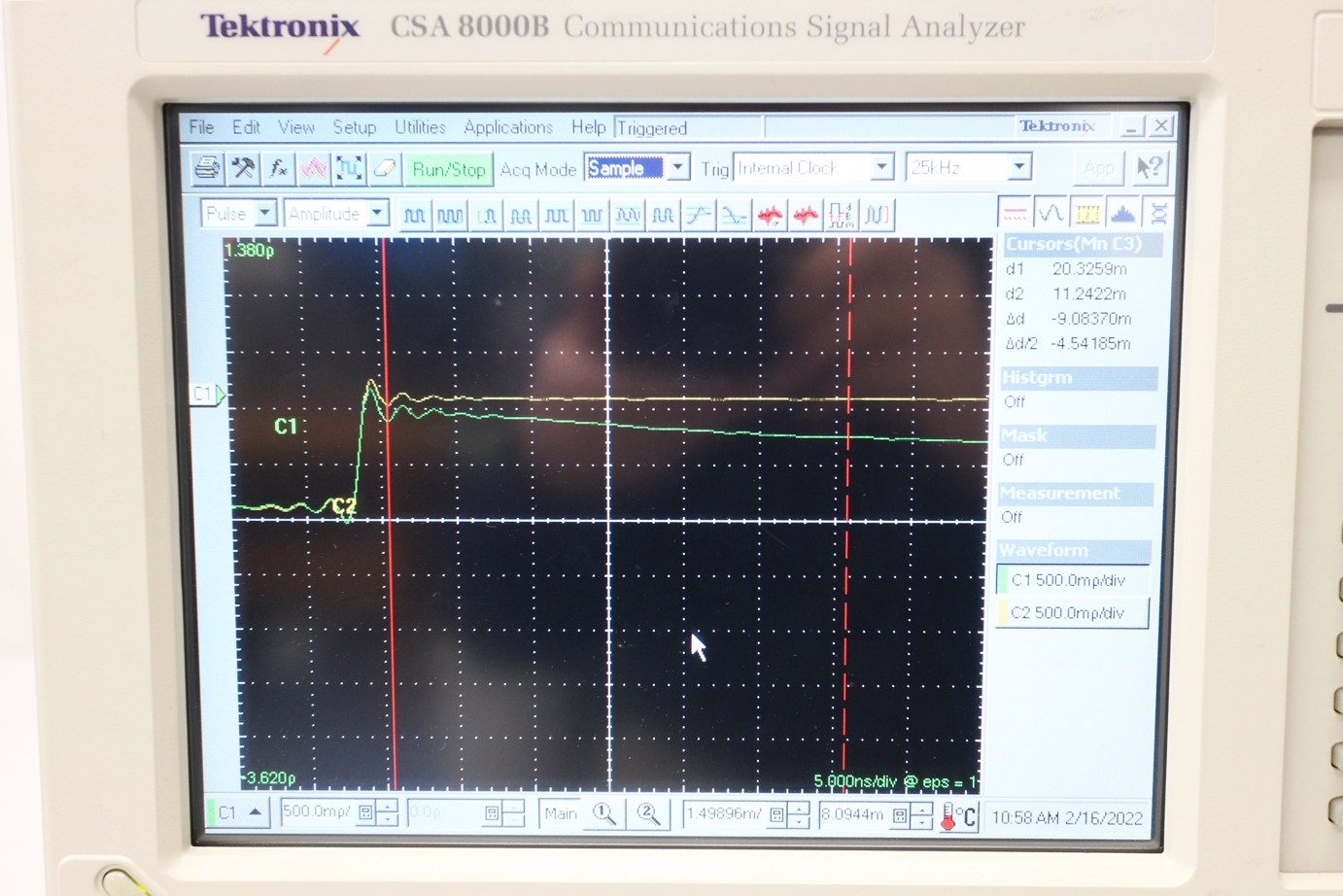Toggle the Mask readout yellow icon
The image size is (1343, 896).
(1086, 213)
